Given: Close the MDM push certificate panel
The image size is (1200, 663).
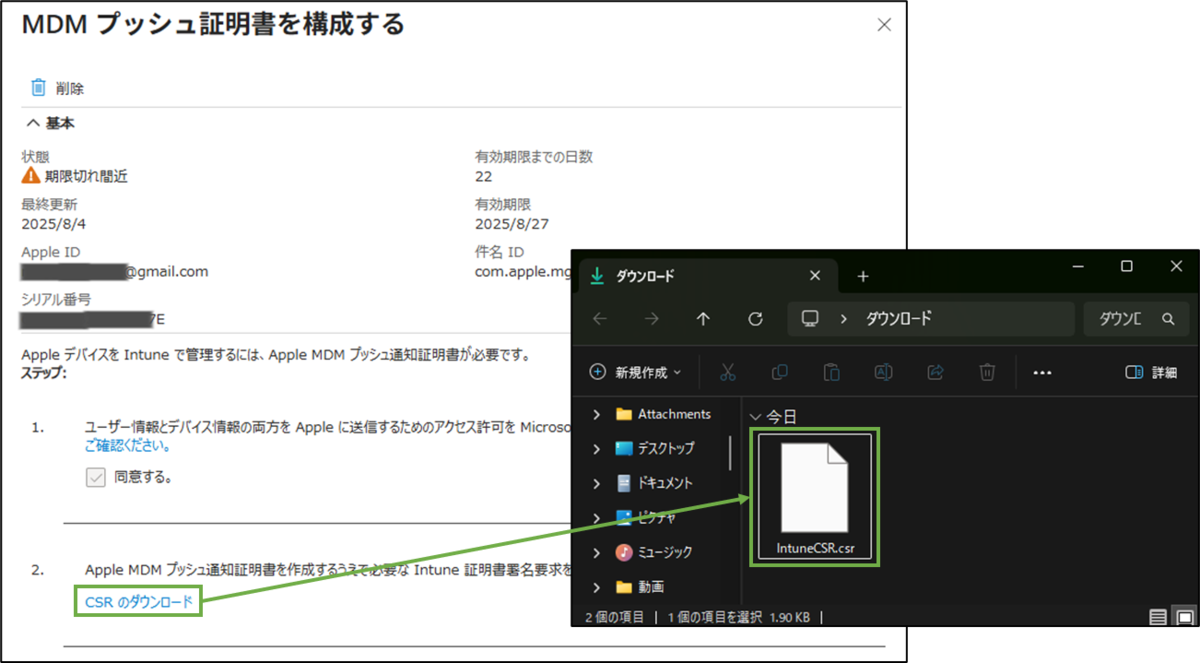Looking at the screenshot, I should click(884, 26).
